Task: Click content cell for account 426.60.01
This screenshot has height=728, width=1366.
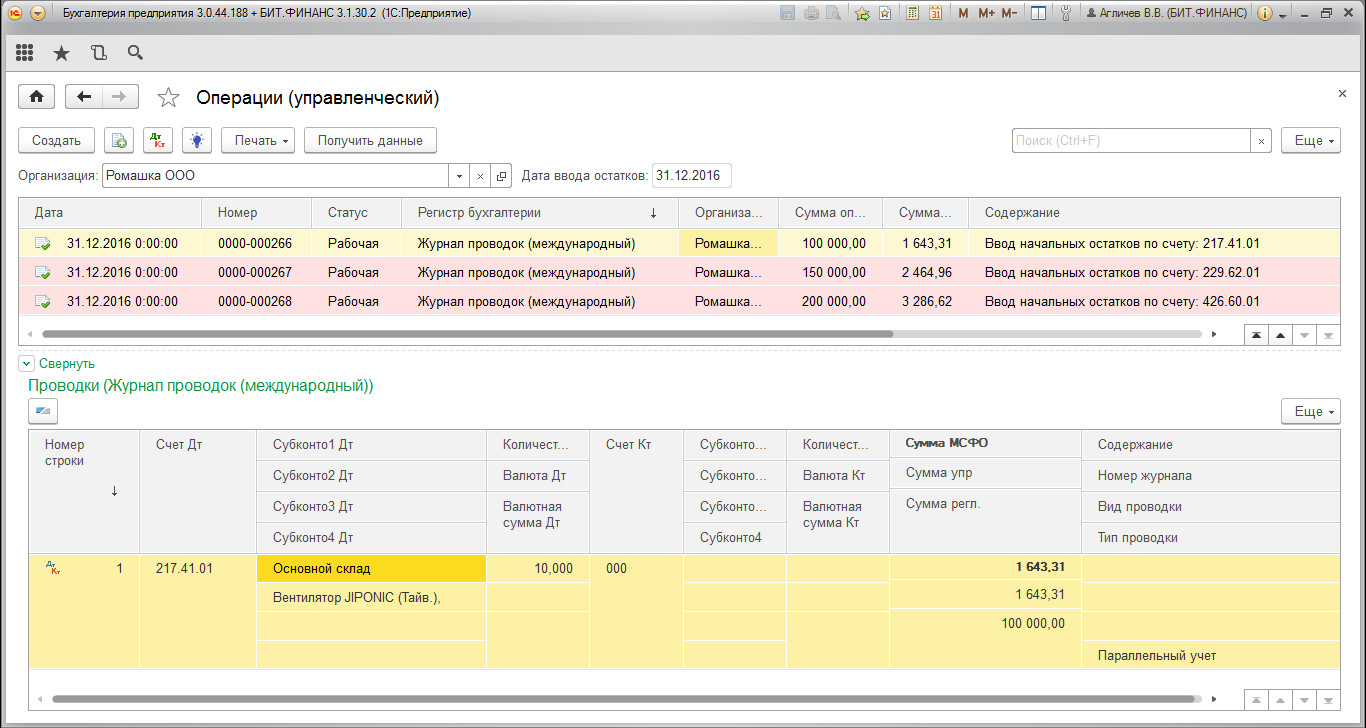Action: click(1155, 301)
